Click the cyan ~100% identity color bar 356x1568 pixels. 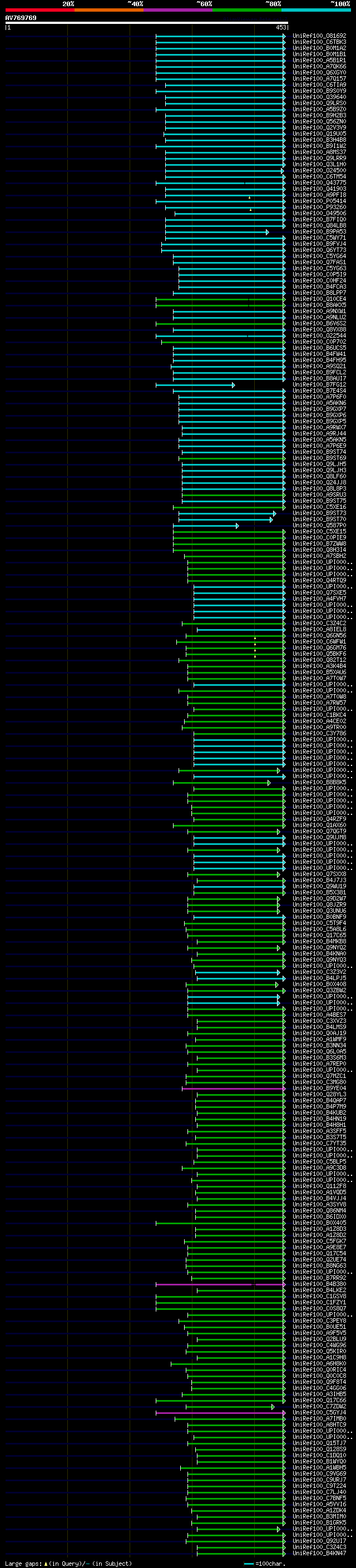click(x=317, y=10)
